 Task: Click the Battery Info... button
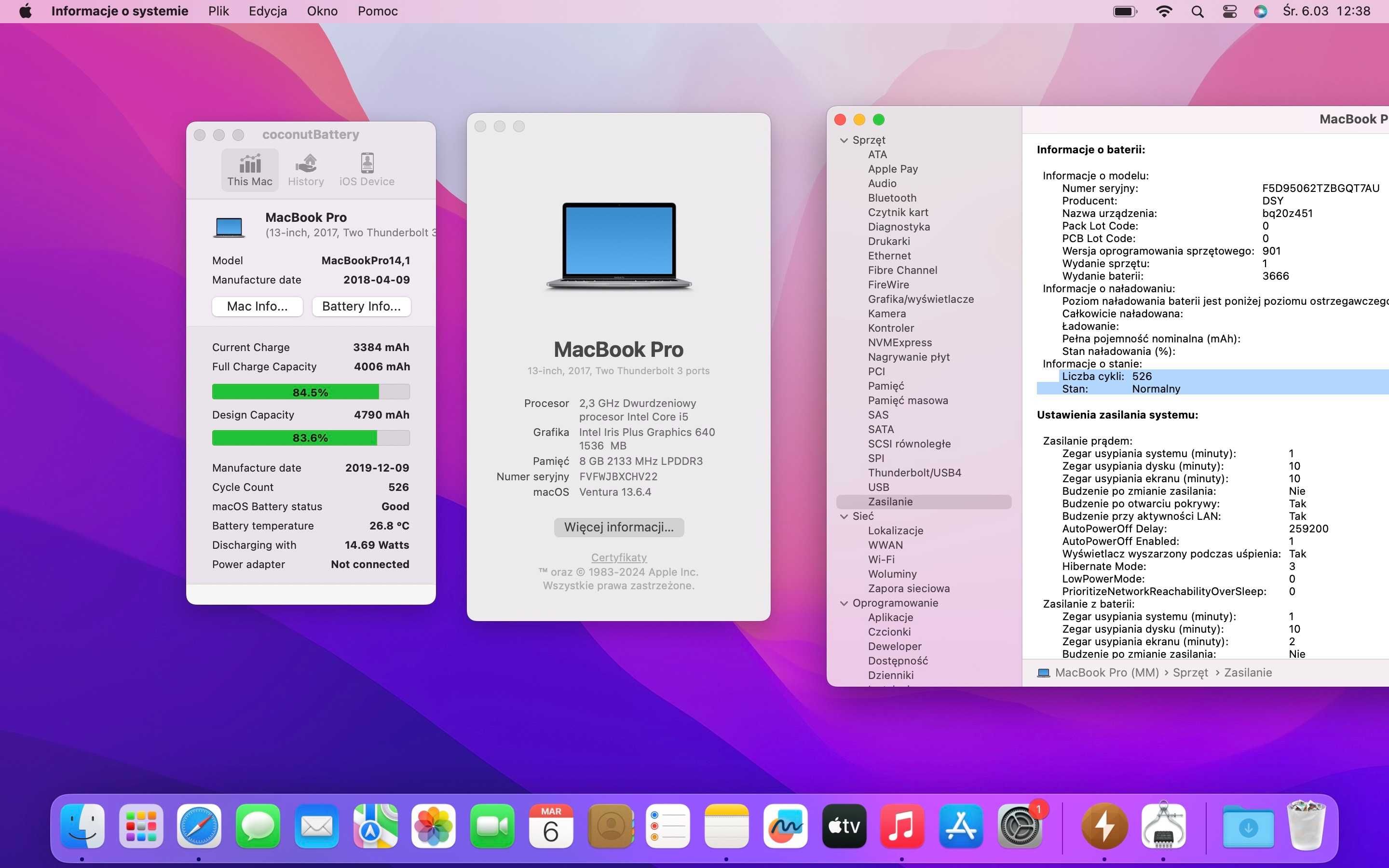(x=362, y=307)
